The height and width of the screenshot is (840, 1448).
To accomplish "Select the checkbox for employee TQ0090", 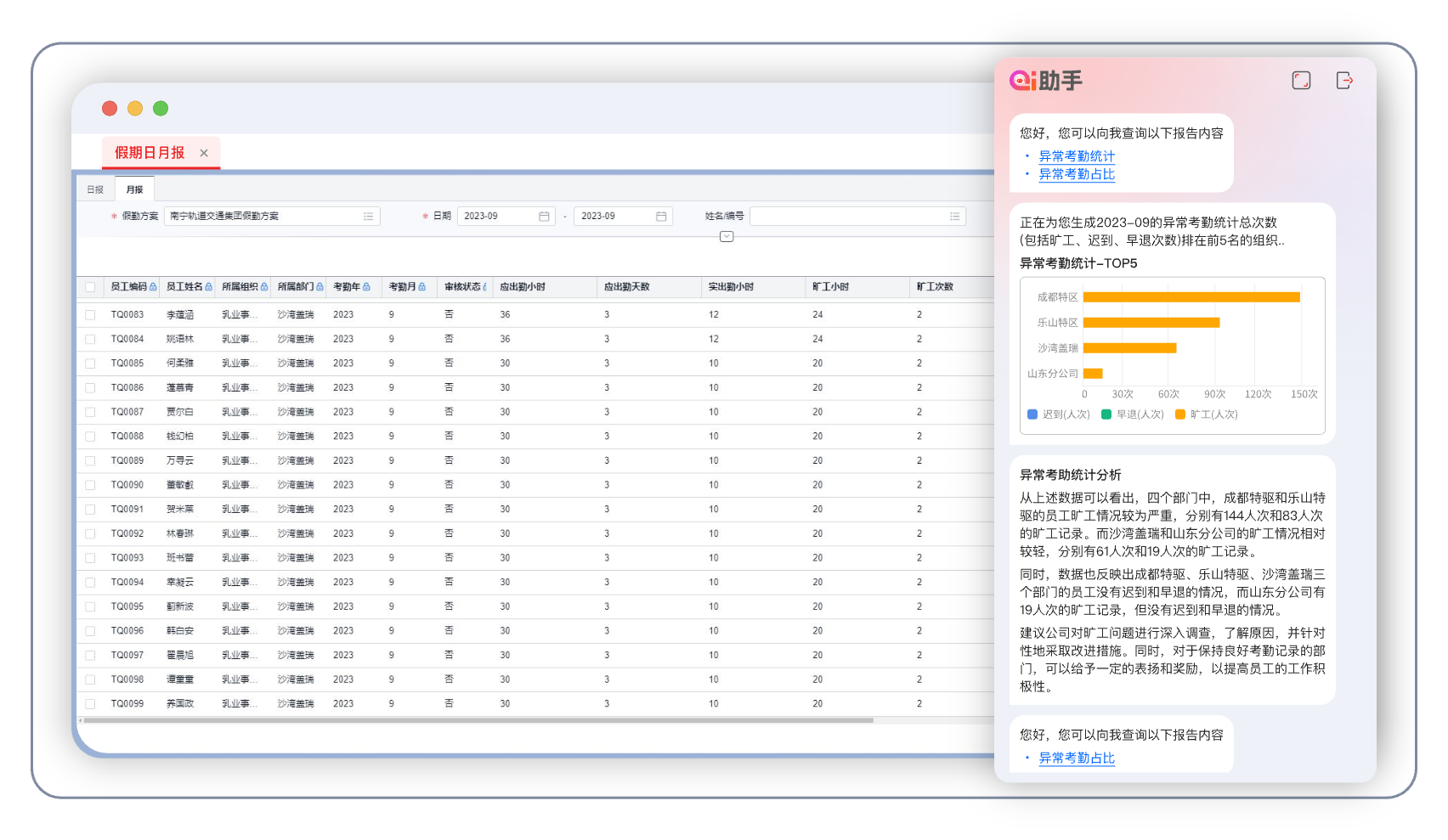I will tap(90, 485).
